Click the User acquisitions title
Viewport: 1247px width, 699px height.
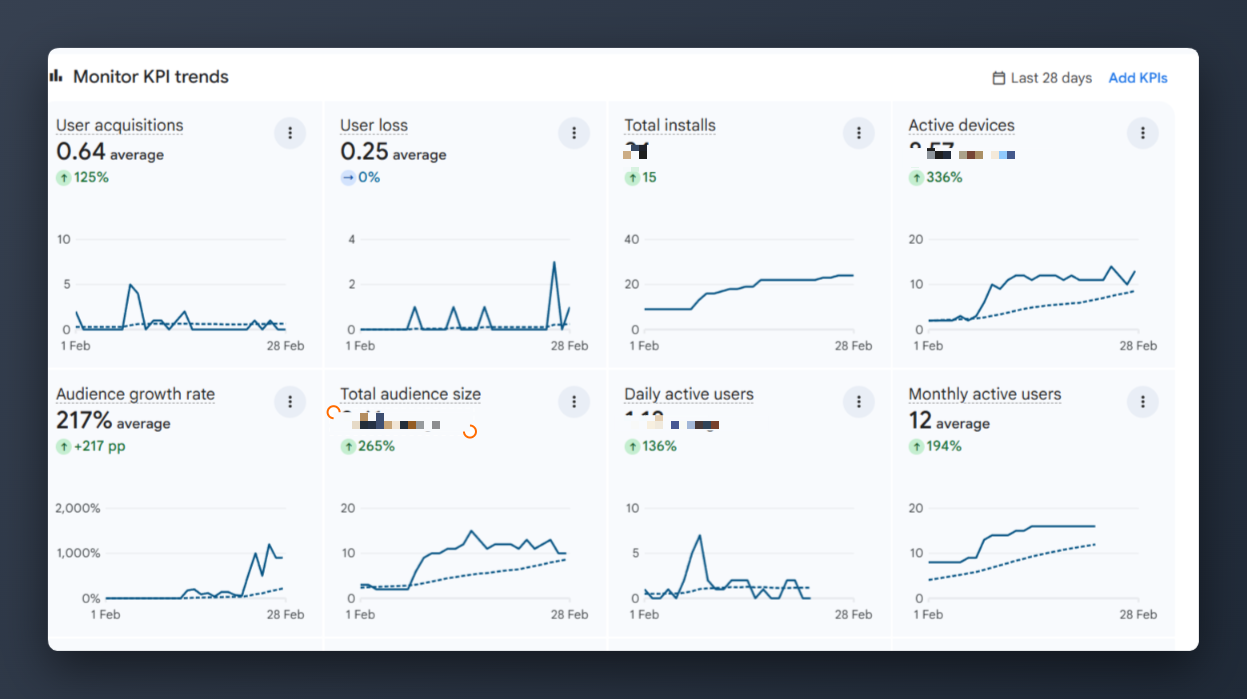pyautogui.click(x=120, y=125)
